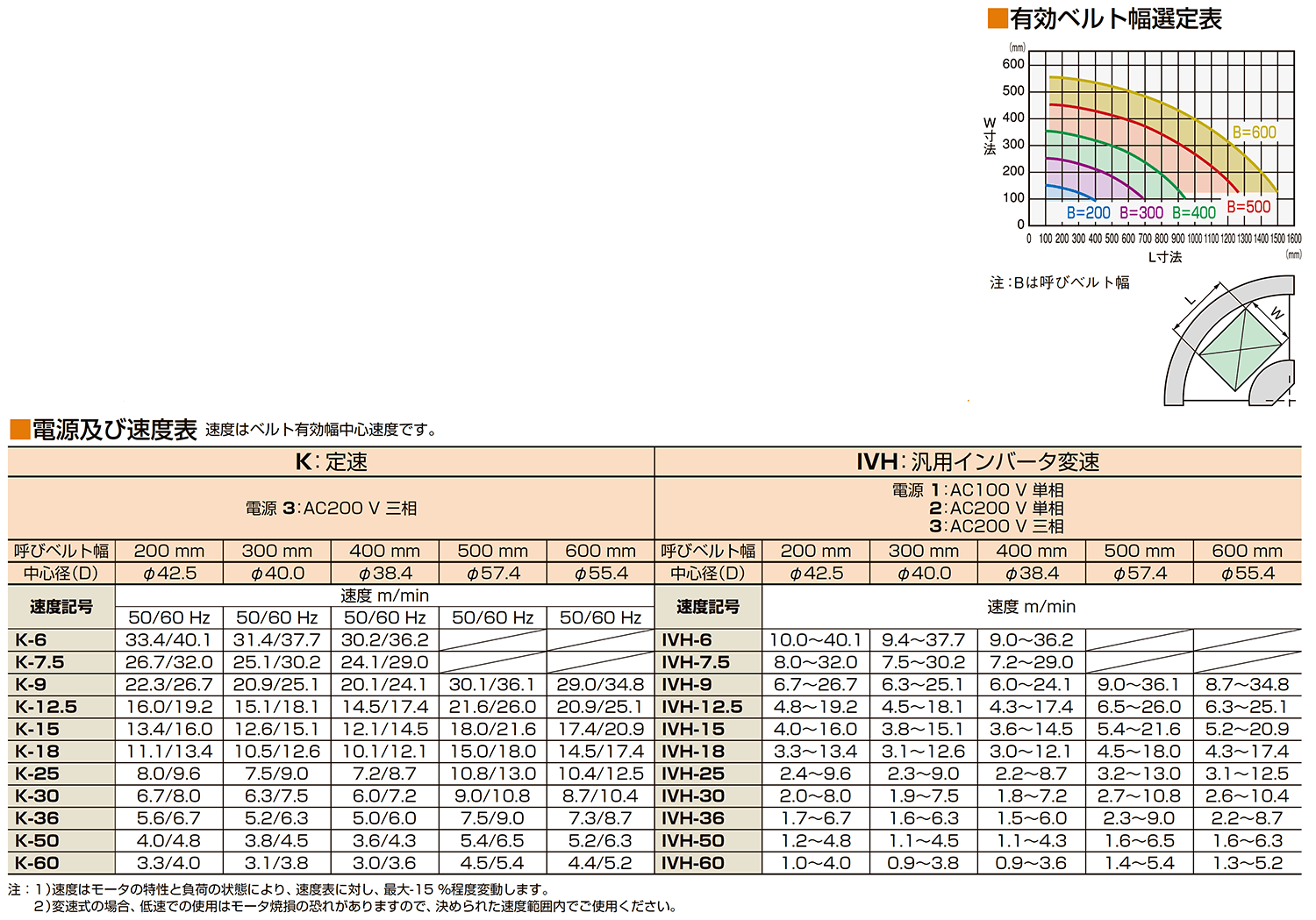The width and height of the screenshot is (1316, 920).
Task: Click footnote 2 about モータ焼損 warning
Action: click(x=355, y=906)
